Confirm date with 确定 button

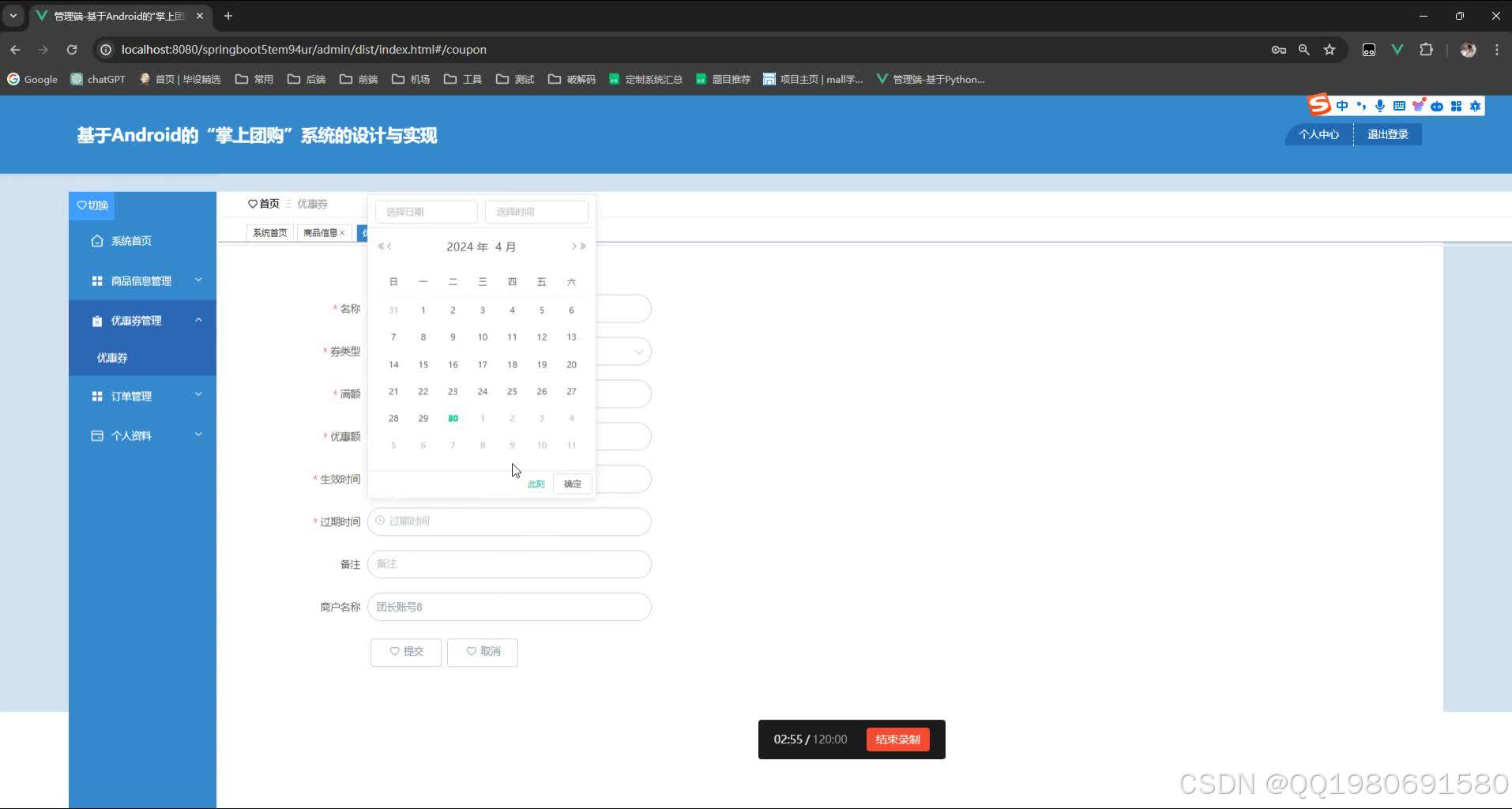pos(573,484)
